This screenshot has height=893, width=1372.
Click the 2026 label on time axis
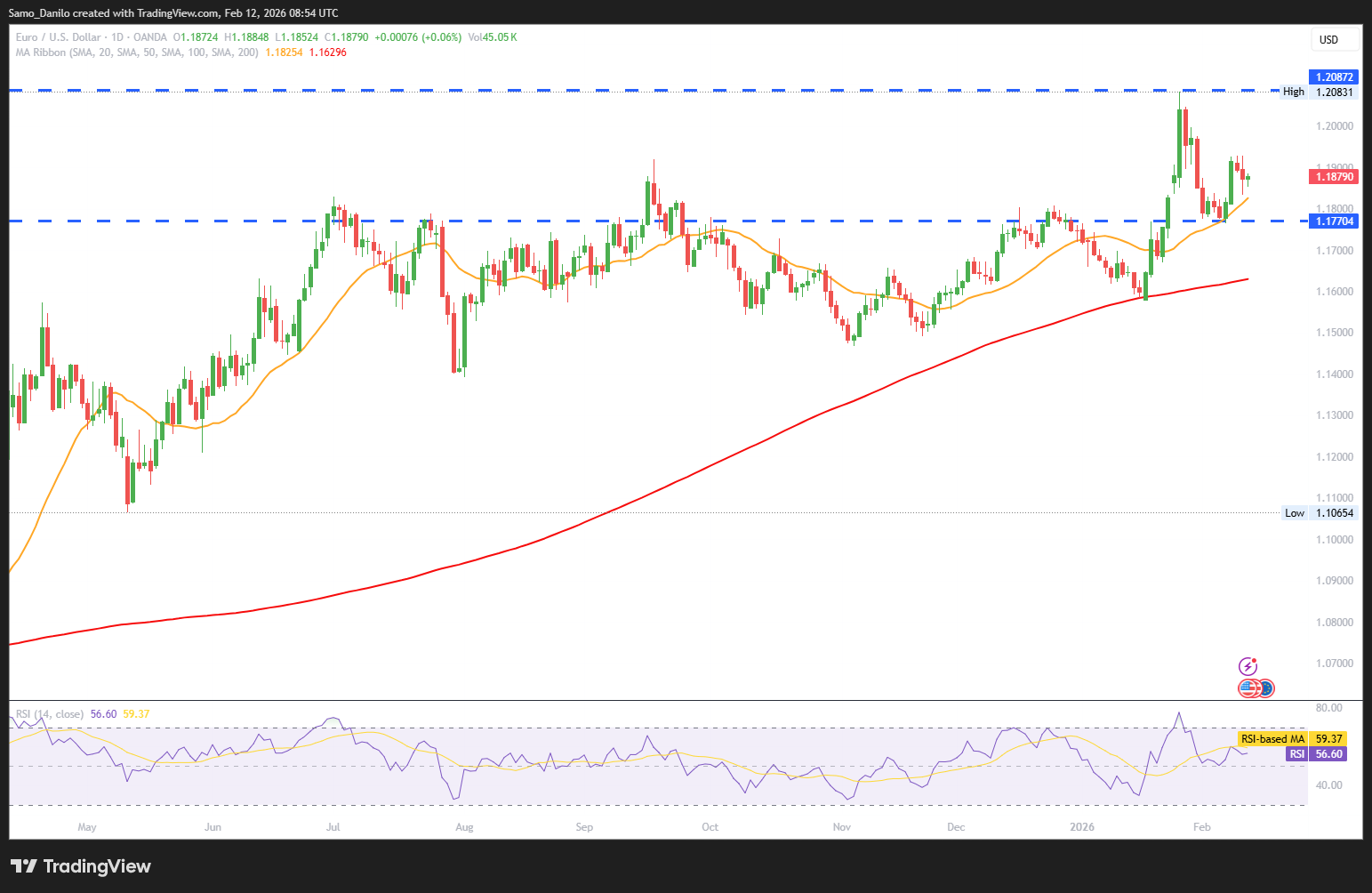click(x=1082, y=827)
